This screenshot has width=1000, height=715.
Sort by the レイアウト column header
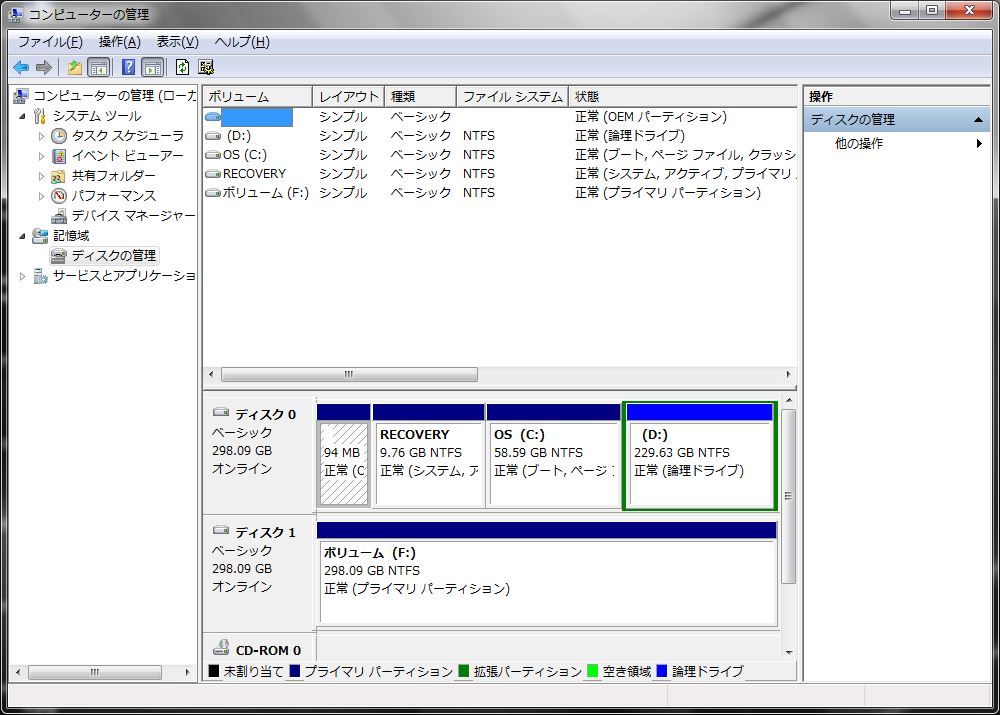pos(349,96)
